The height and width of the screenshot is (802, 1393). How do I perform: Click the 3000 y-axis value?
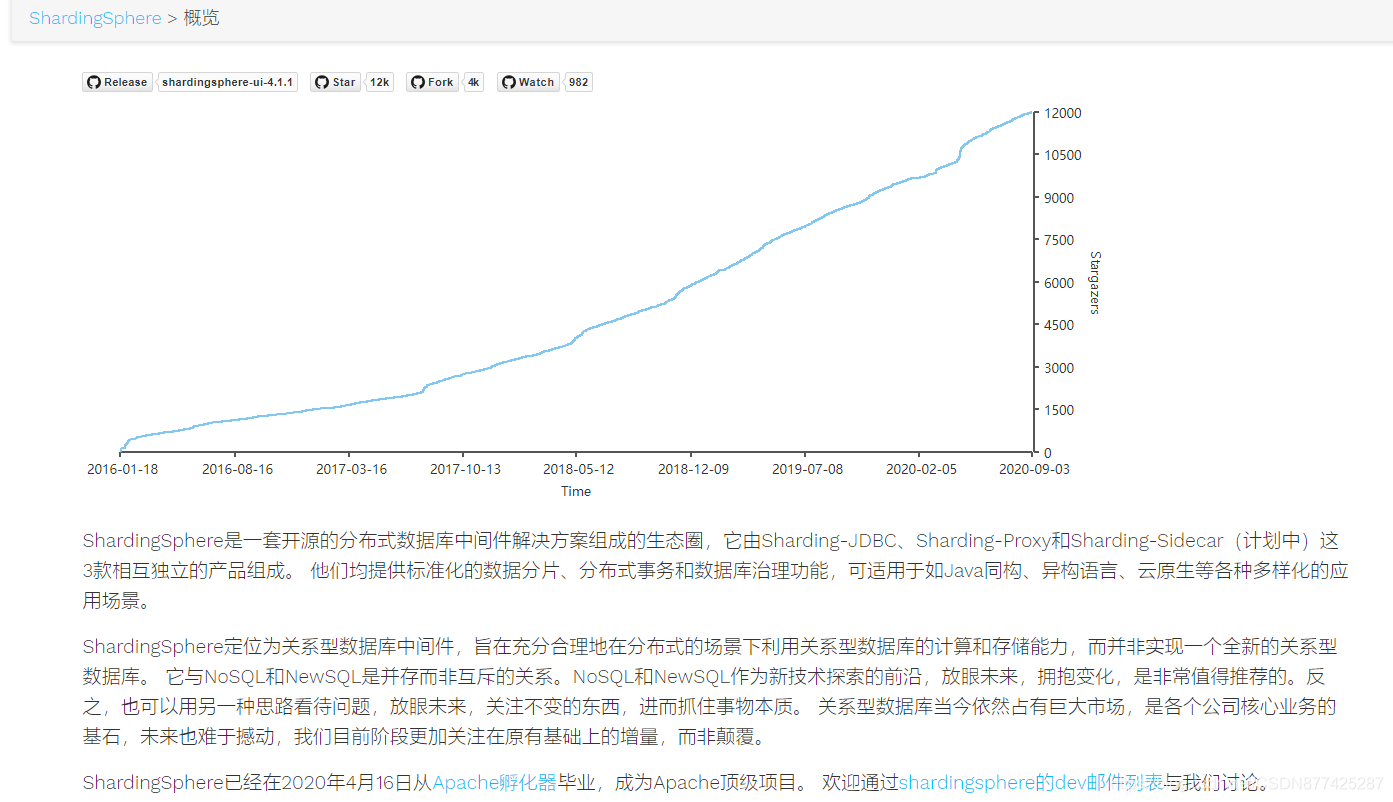pos(1060,368)
